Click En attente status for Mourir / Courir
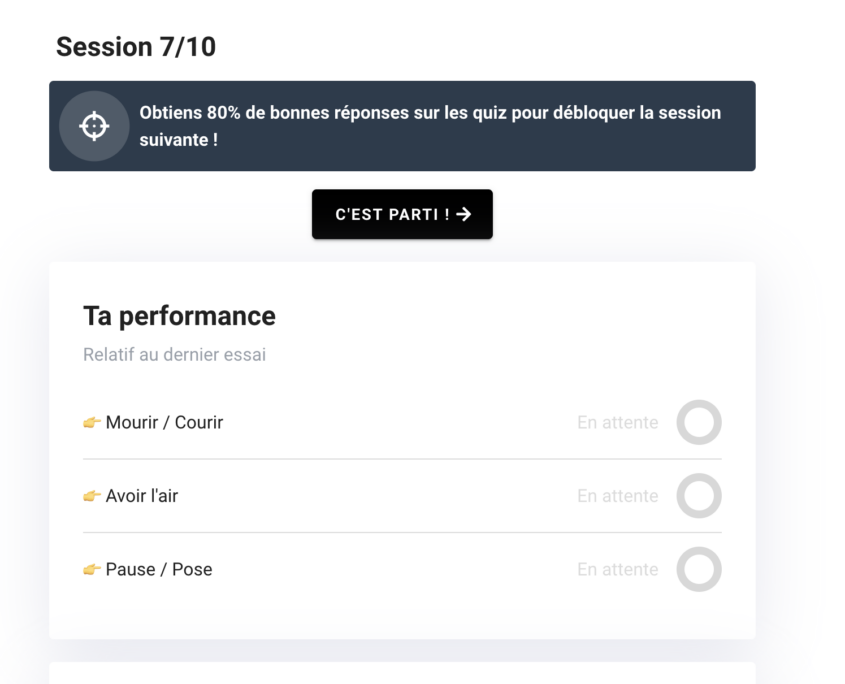The image size is (845, 684). [617, 422]
